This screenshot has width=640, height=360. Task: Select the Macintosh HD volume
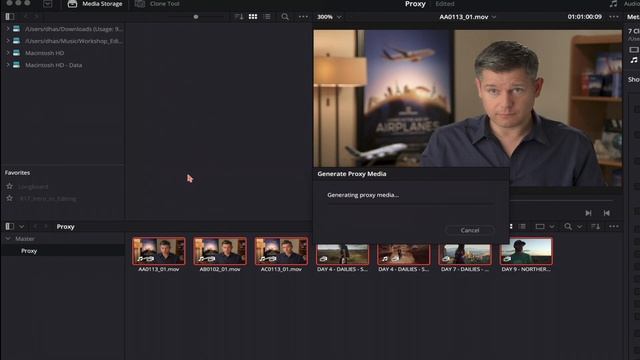(x=44, y=53)
